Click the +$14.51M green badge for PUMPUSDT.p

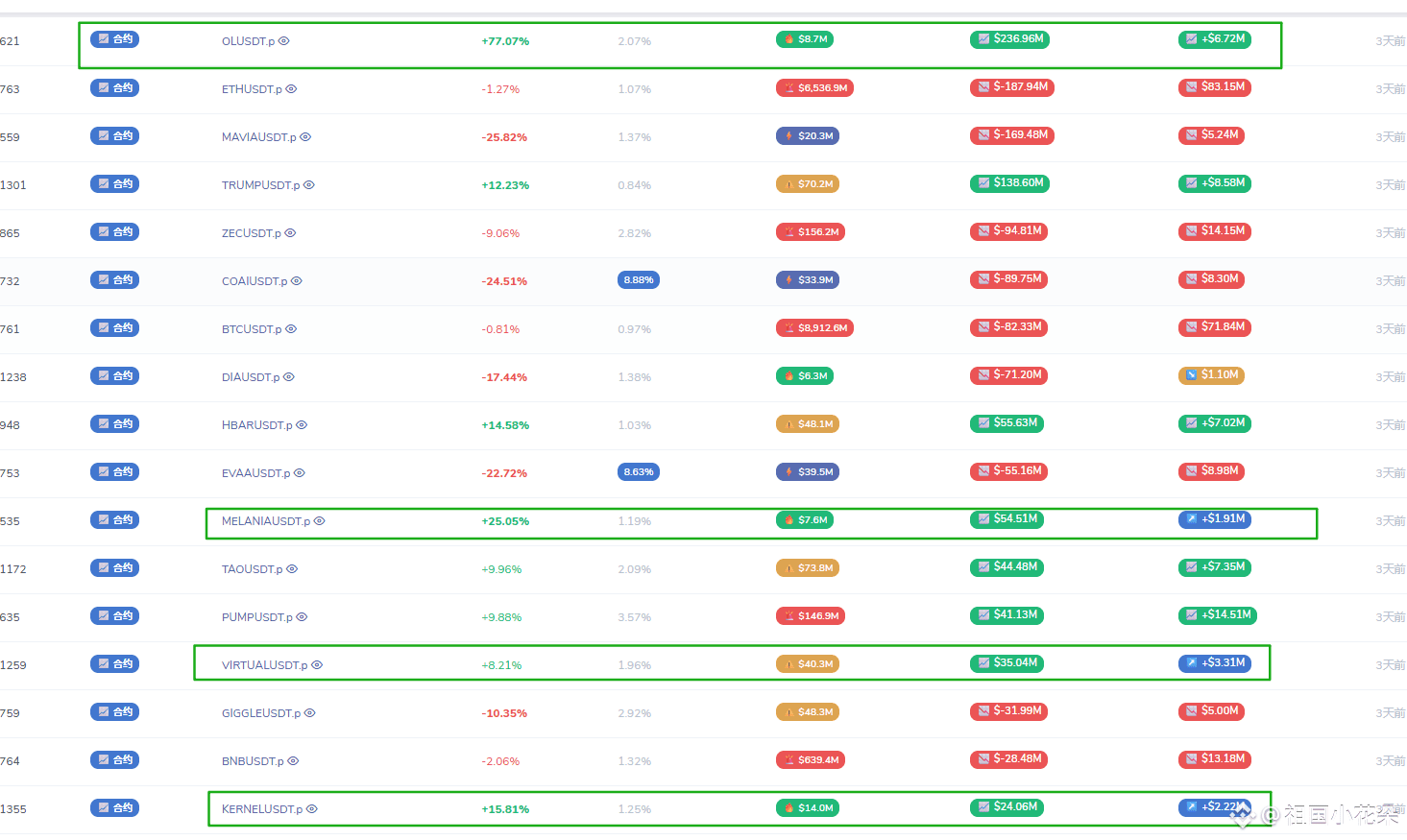(1218, 615)
